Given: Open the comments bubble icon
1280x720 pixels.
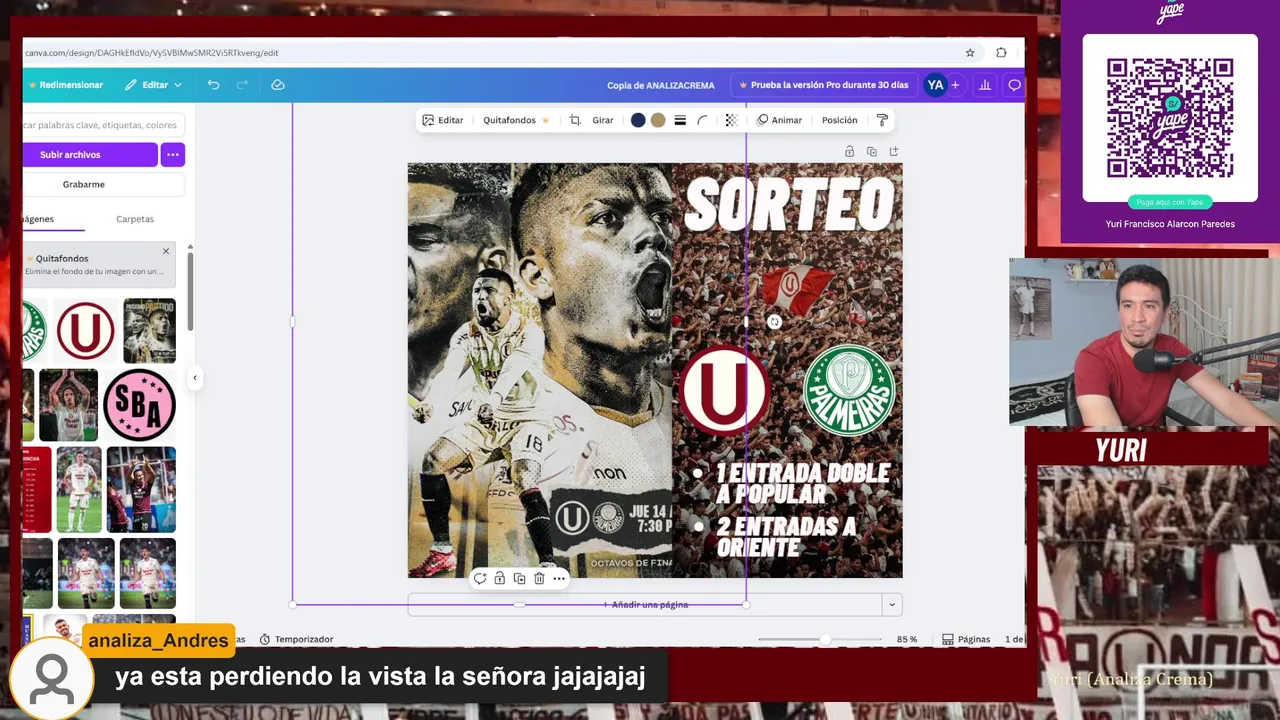Looking at the screenshot, I should (x=1014, y=85).
